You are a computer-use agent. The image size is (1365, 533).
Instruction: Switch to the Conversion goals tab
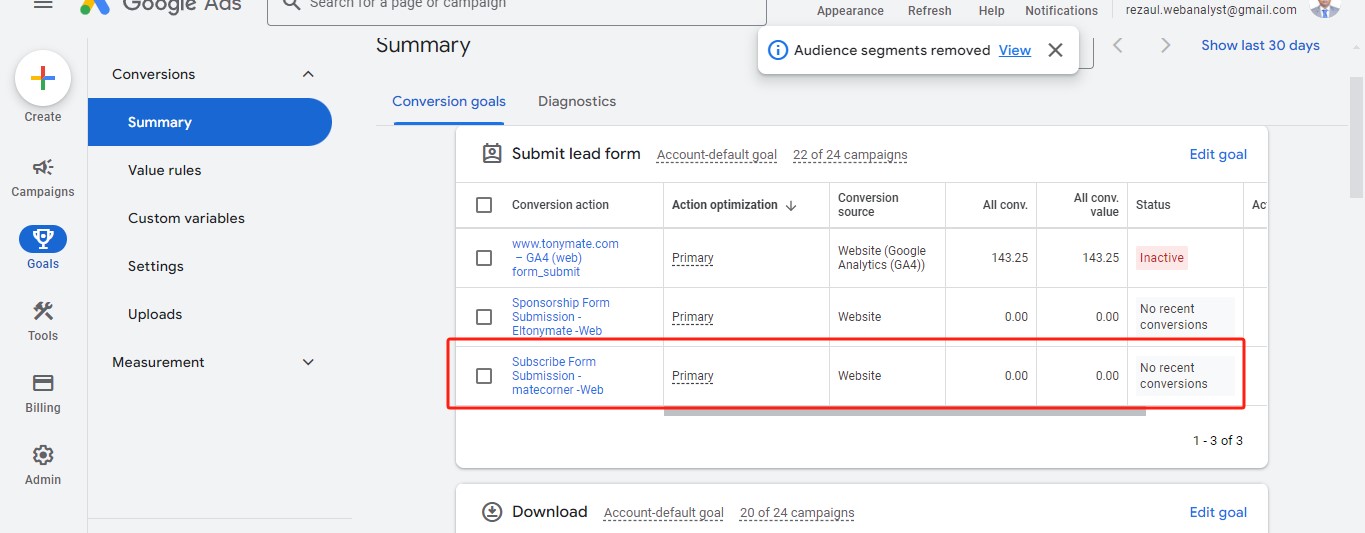click(x=449, y=101)
